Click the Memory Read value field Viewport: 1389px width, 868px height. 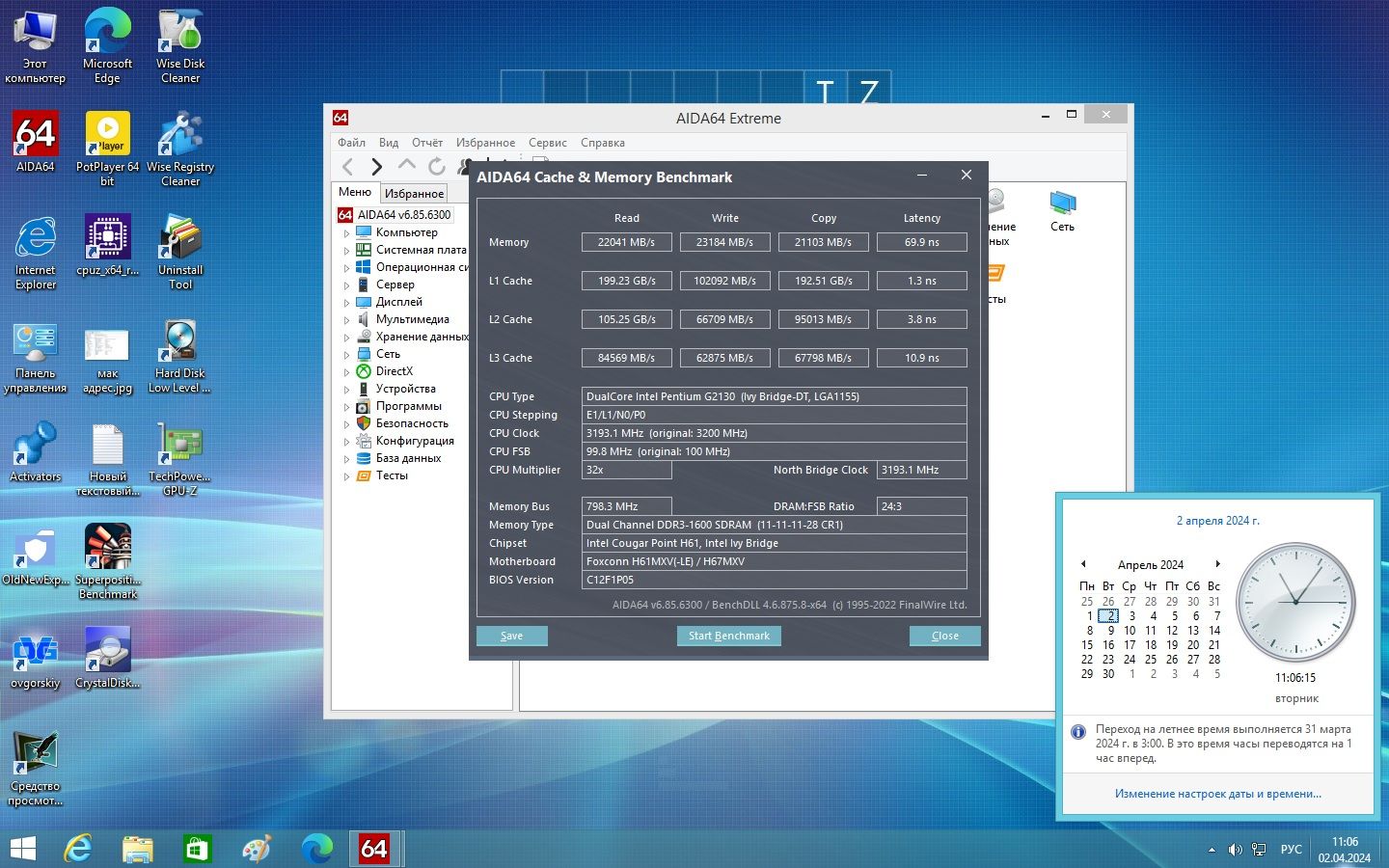[627, 242]
